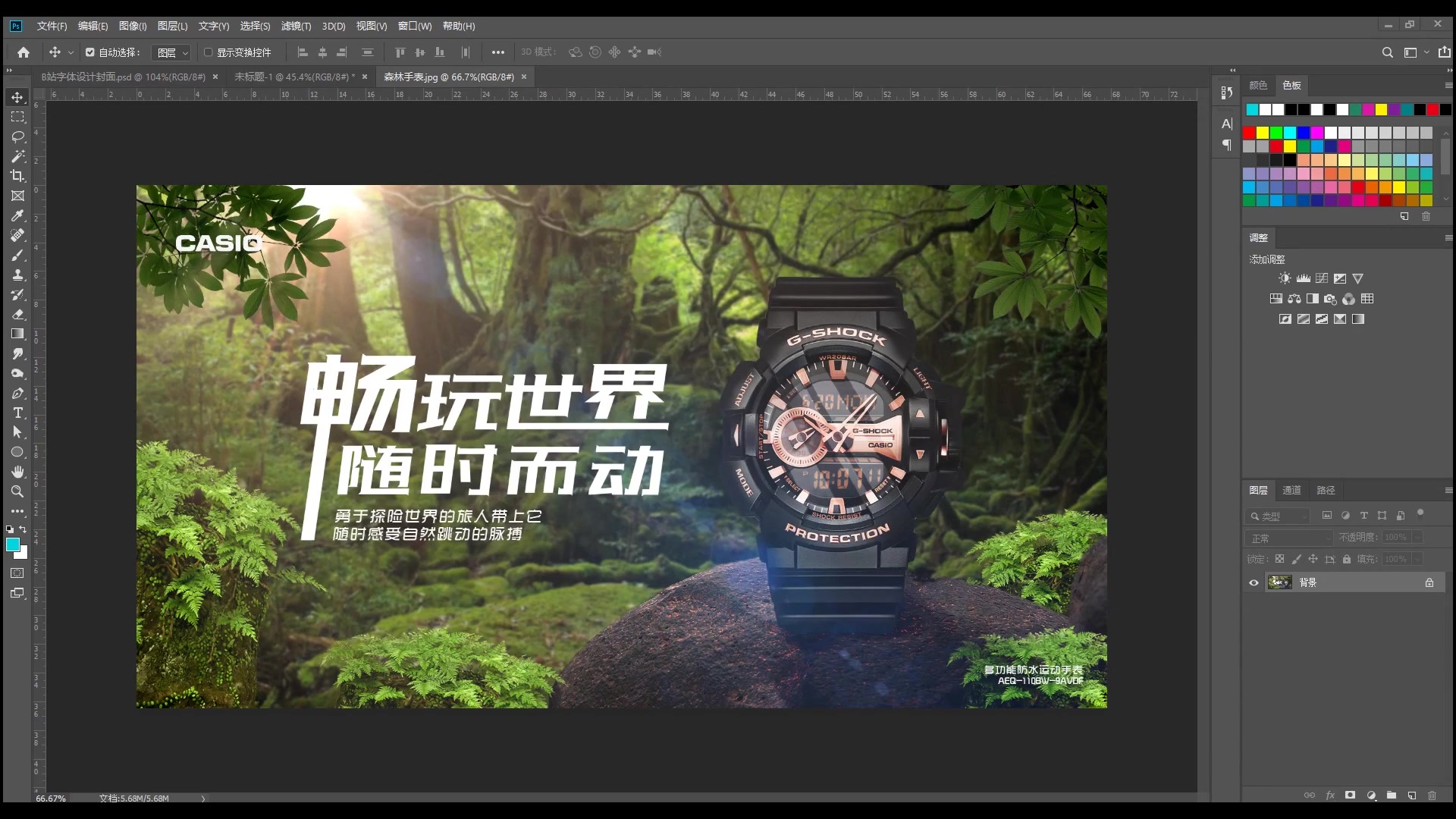Select the Move tool
The image size is (1456, 819).
click(17, 97)
